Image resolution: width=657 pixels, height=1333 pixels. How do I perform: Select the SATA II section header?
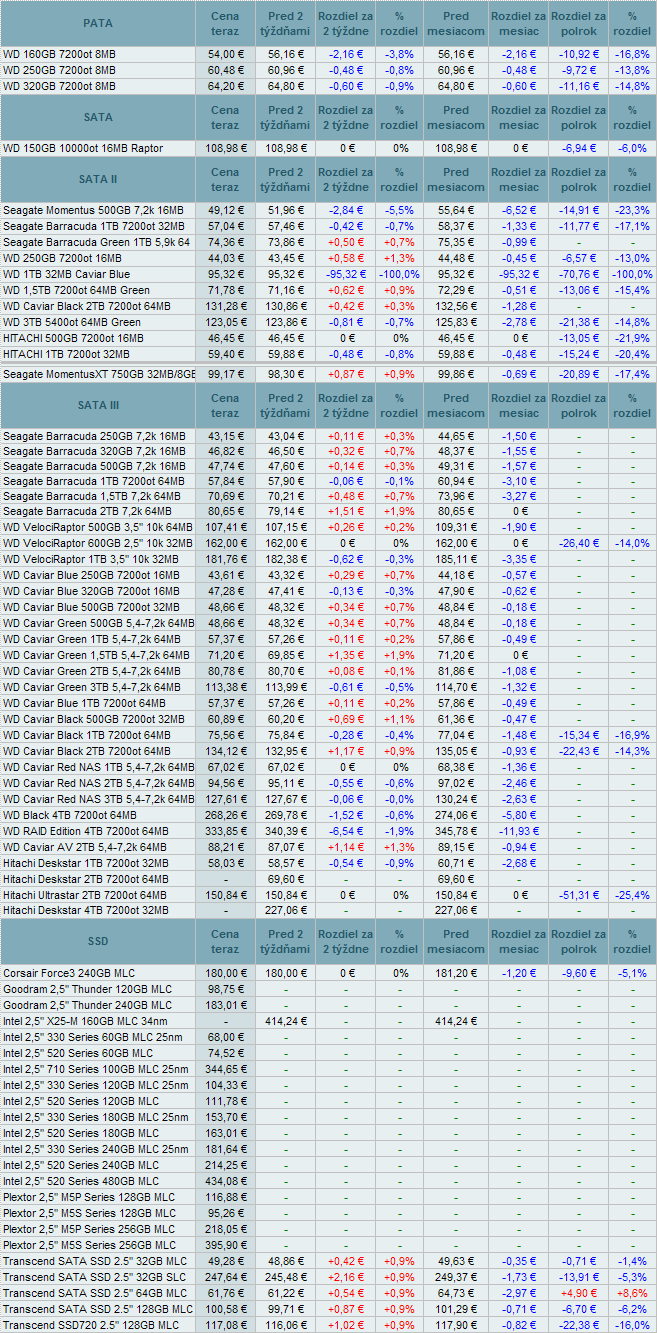click(x=98, y=179)
